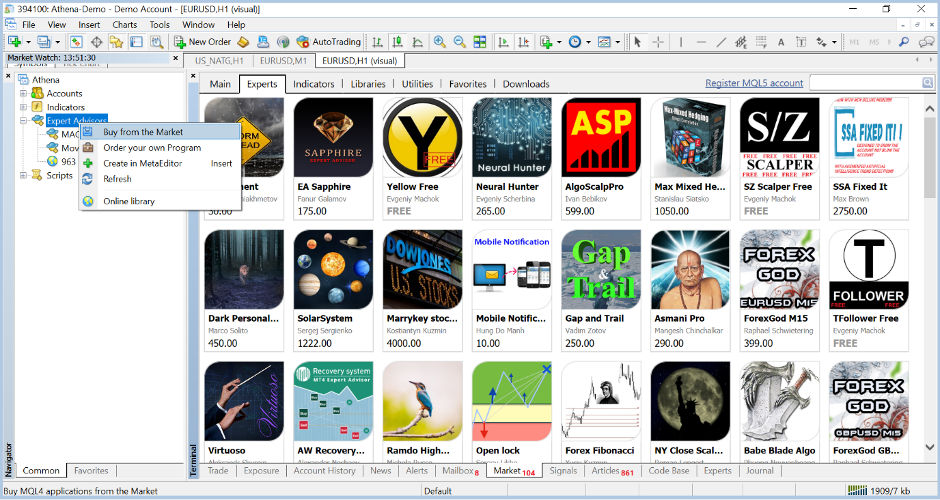Screen dimensions: 940x500
Task: Collapse the Expert Advisors tree node
Action: [x=23, y=121]
